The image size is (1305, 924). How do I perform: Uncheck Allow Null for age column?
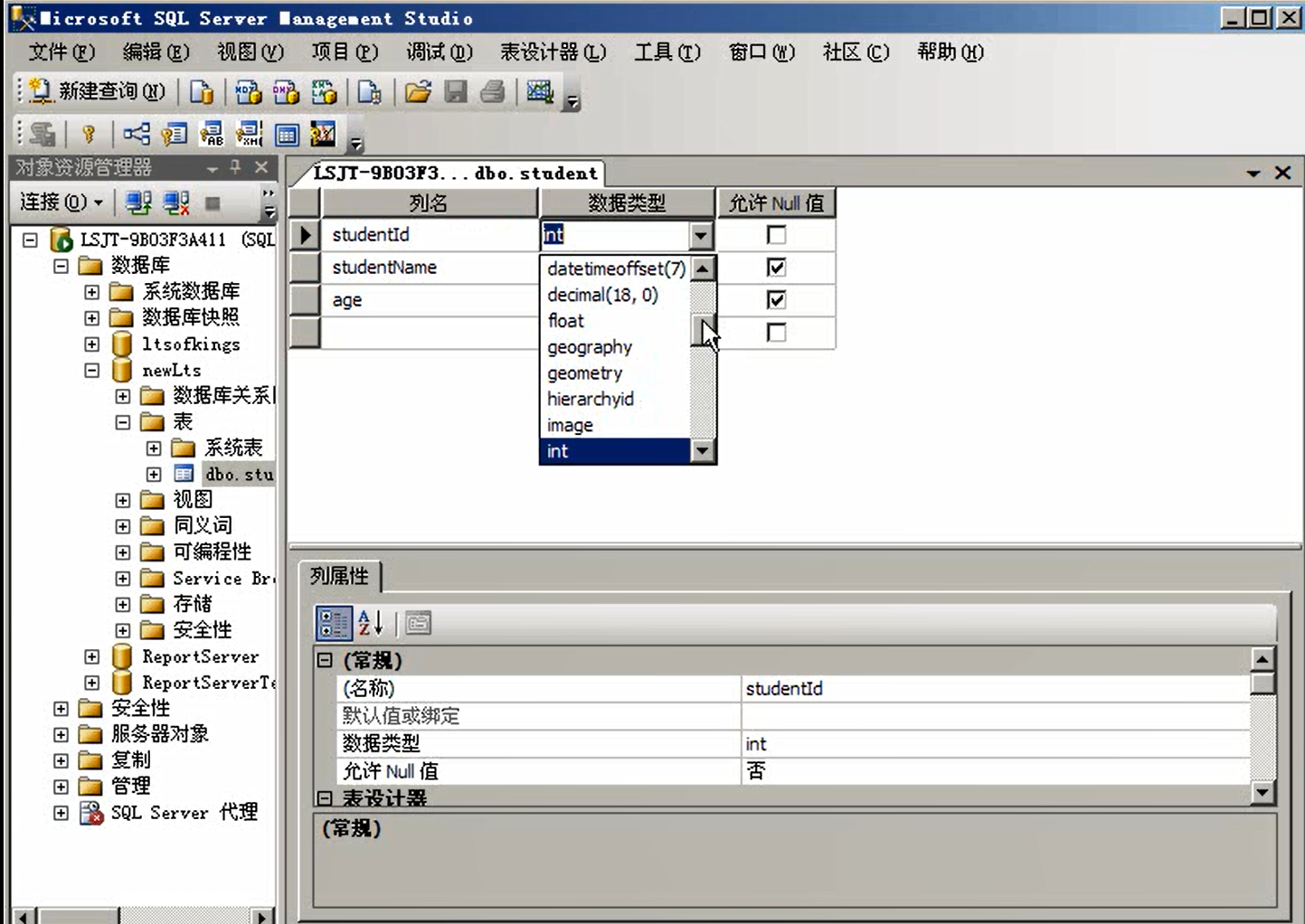tap(776, 300)
